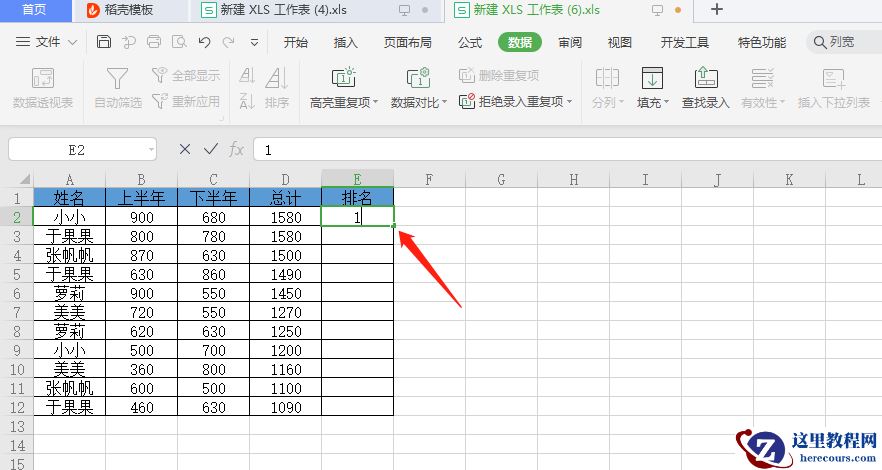Click the 自动筛选 funnel icon
This screenshot has height=470, width=882.
117,79
